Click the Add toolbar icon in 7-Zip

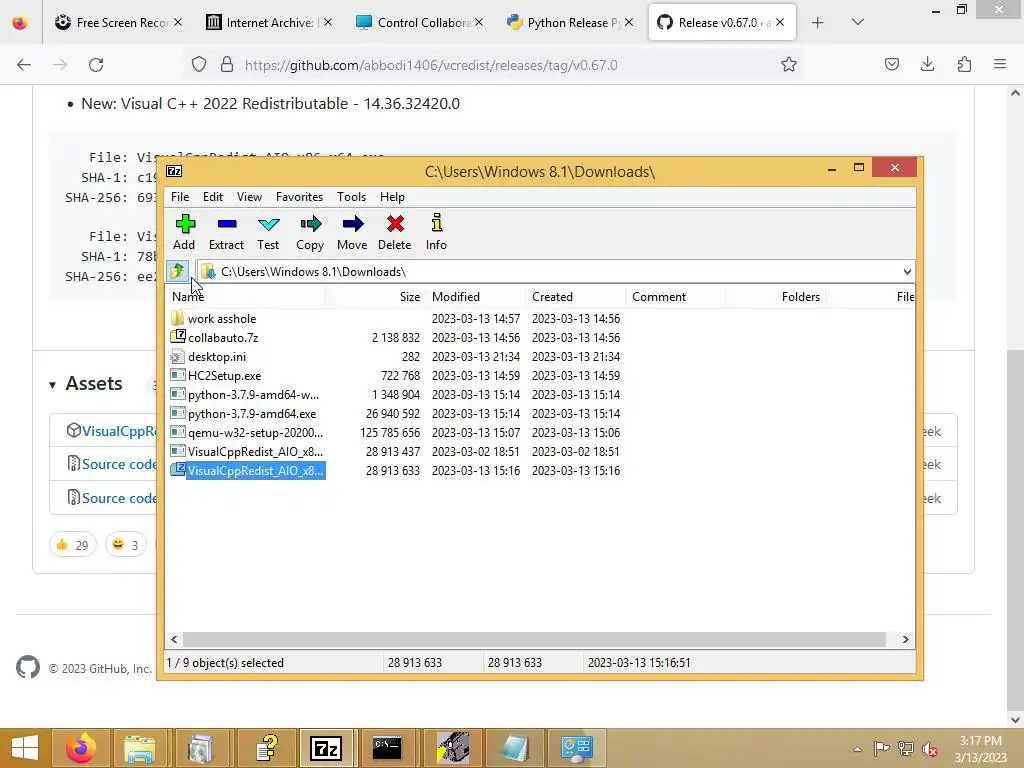pyautogui.click(x=185, y=232)
